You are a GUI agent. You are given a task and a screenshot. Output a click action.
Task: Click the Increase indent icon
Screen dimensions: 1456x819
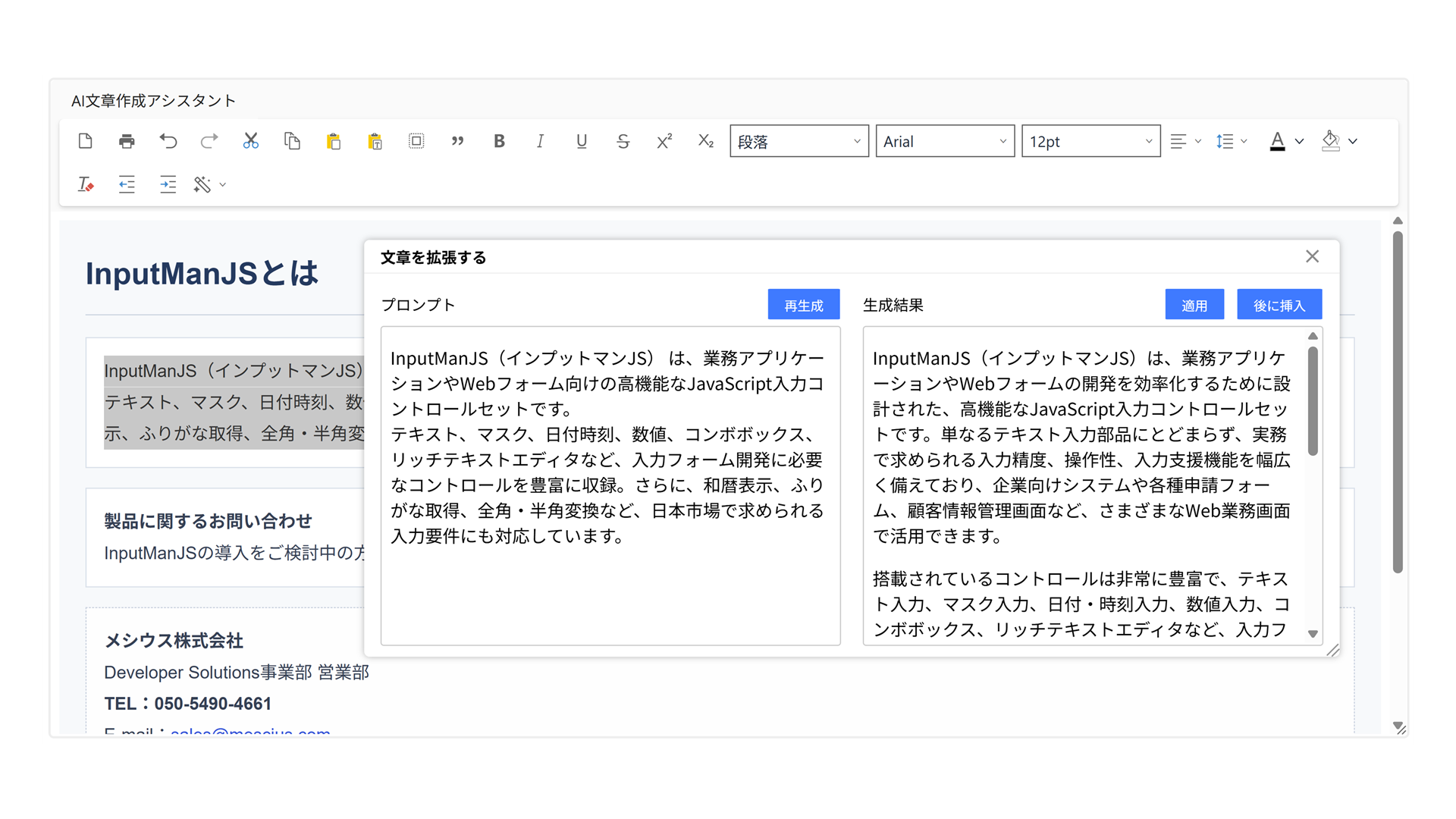[x=168, y=184]
